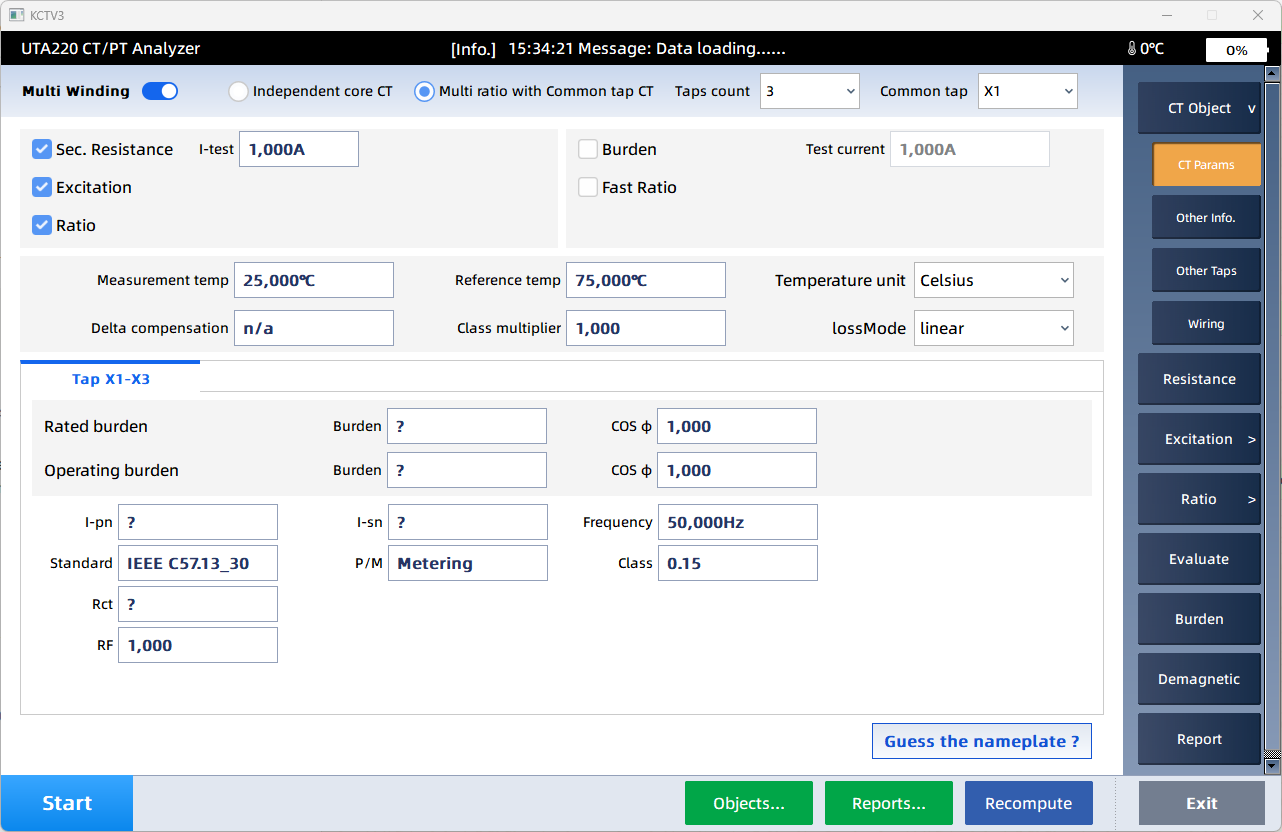Click the KCTV3 app icon in title bar
The image size is (1282, 832).
point(16,15)
